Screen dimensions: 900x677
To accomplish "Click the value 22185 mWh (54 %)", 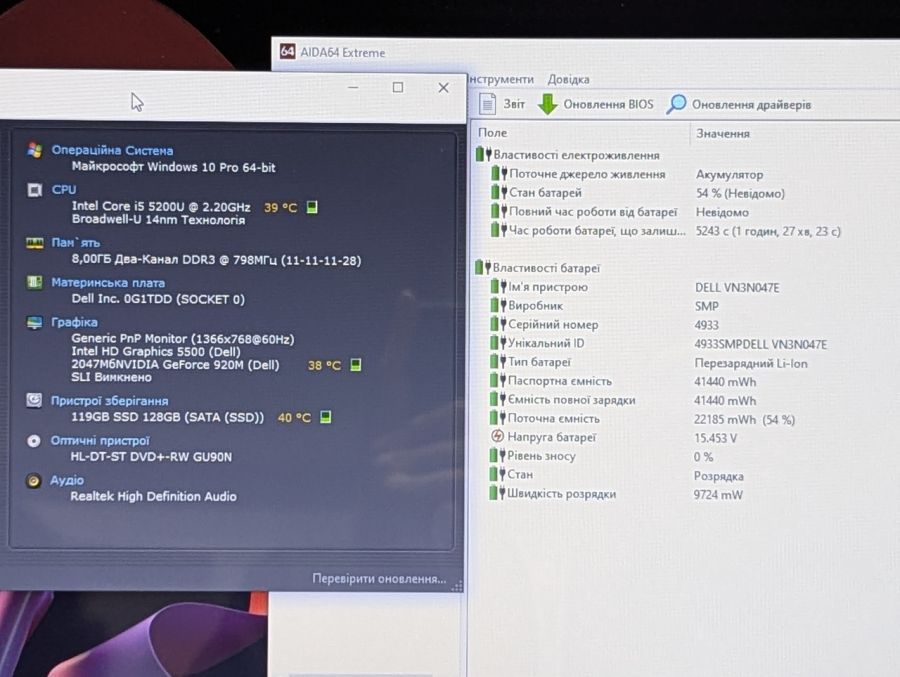I will coord(744,419).
